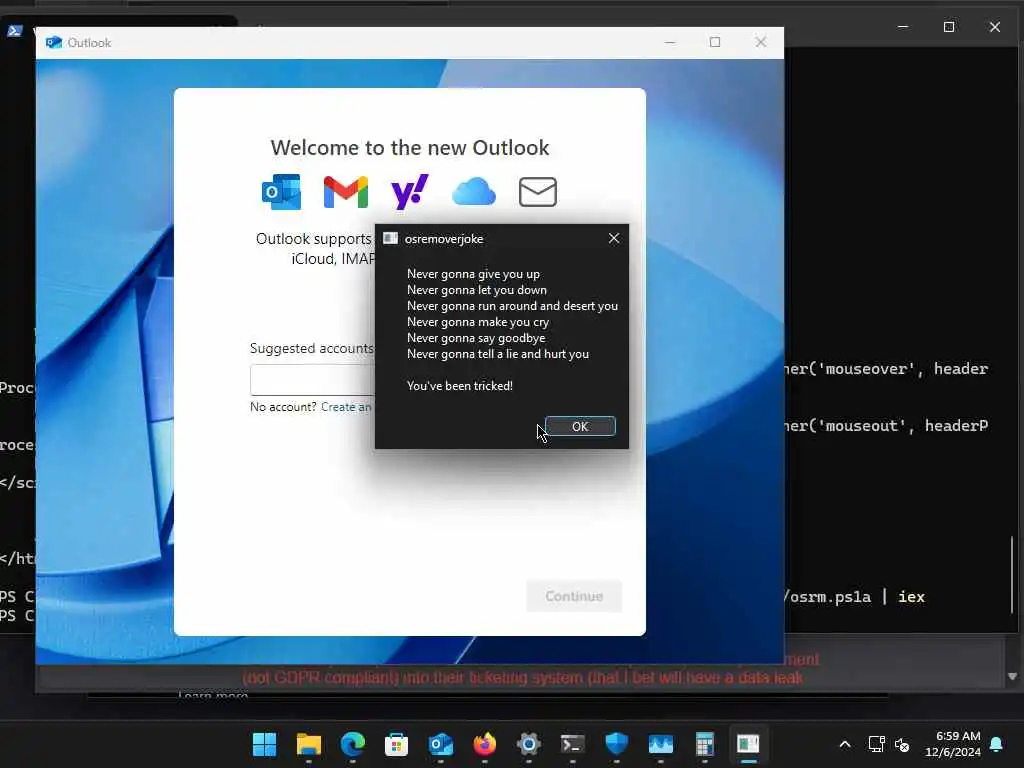Open File Explorer from taskbar
The width and height of the screenshot is (1024, 768).
point(309,744)
